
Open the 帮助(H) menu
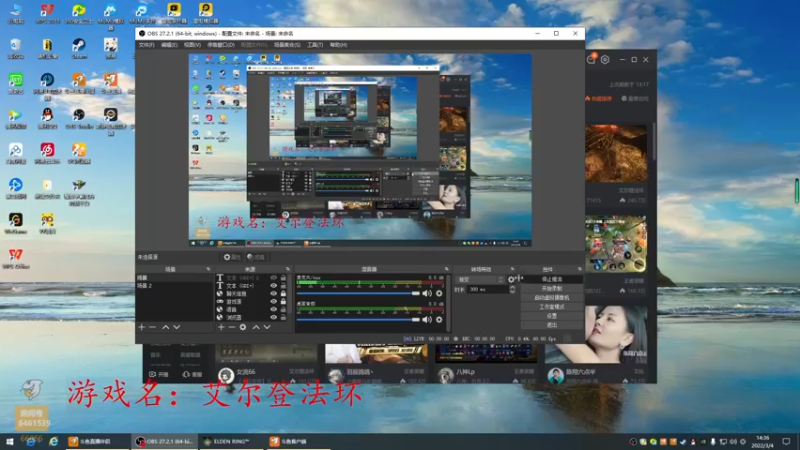point(338,45)
